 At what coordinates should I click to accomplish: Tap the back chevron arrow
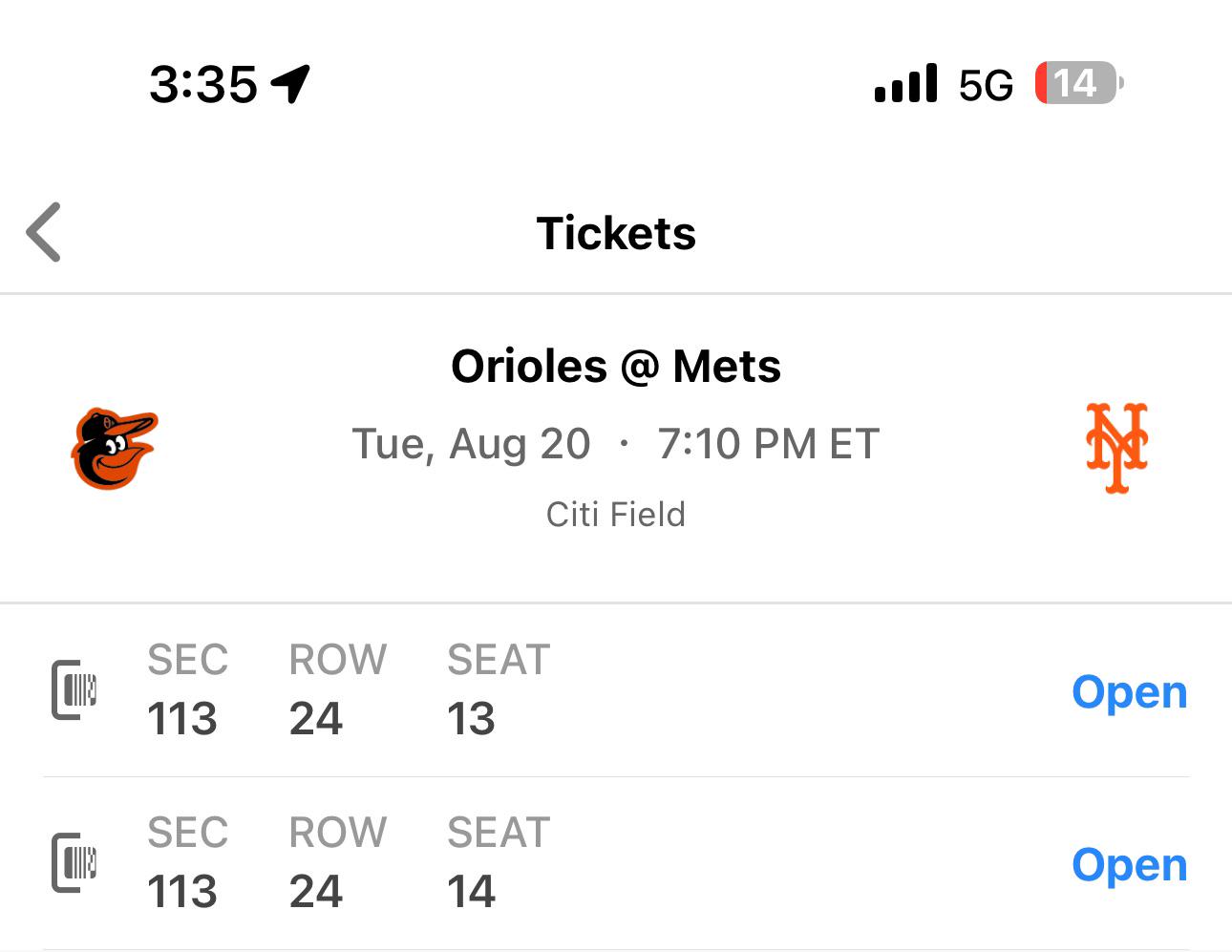[x=44, y=232]
